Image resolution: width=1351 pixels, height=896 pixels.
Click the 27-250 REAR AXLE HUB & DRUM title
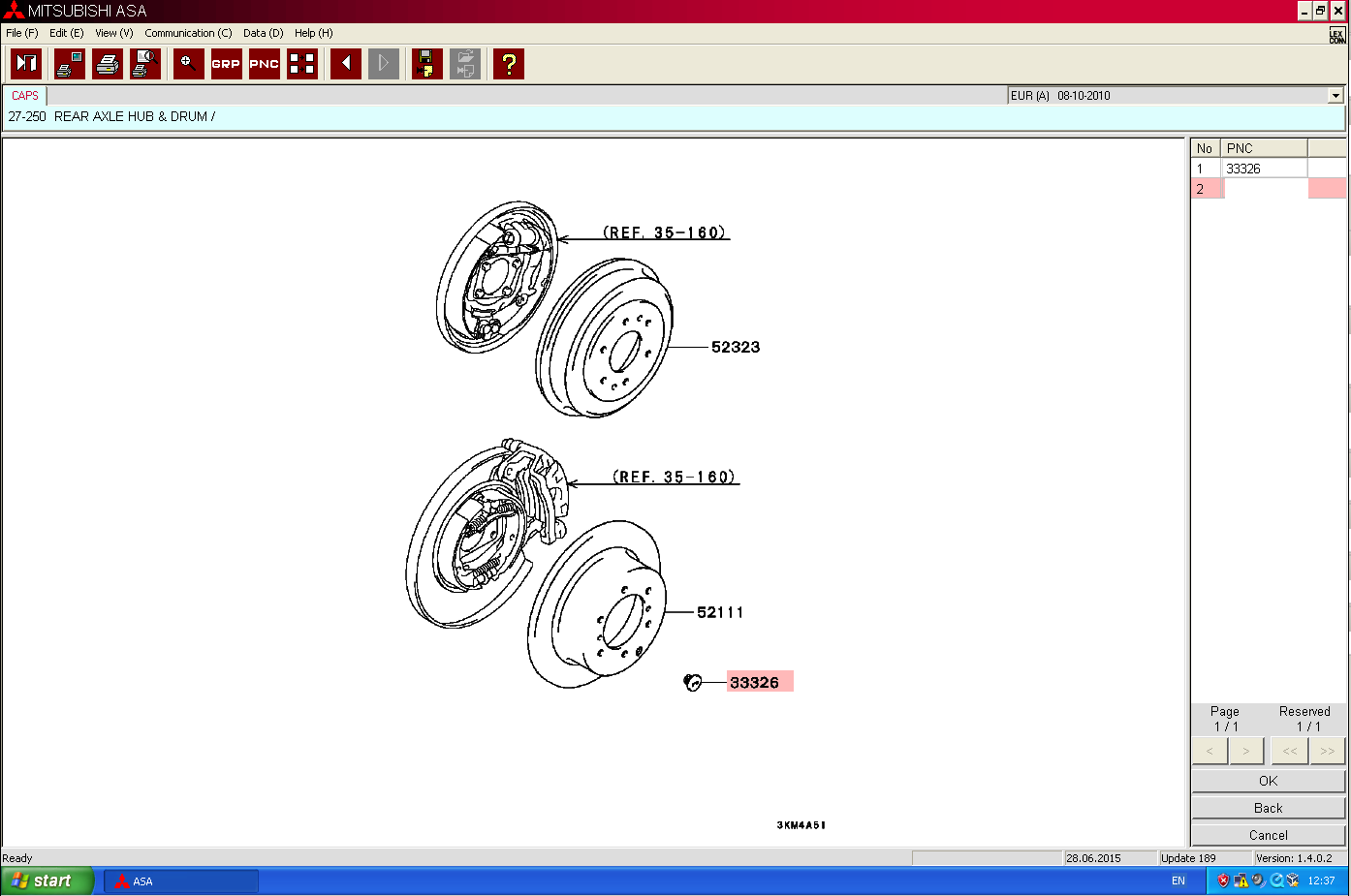pos(112,116)
